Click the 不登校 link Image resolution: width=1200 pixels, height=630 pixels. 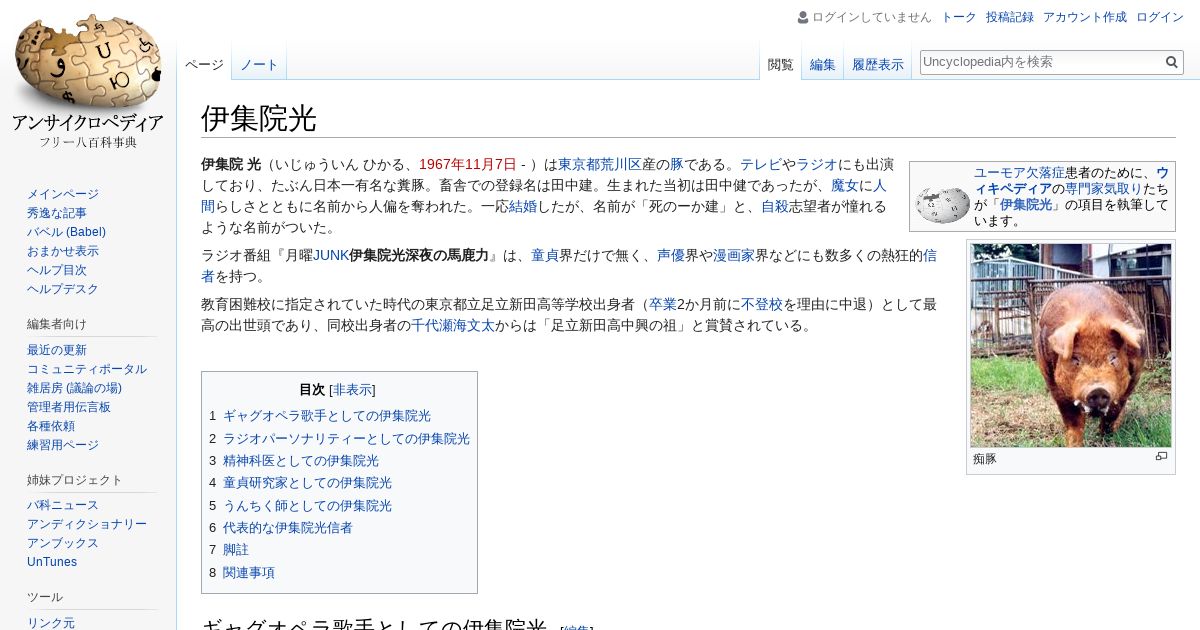(x=762, y=304)
